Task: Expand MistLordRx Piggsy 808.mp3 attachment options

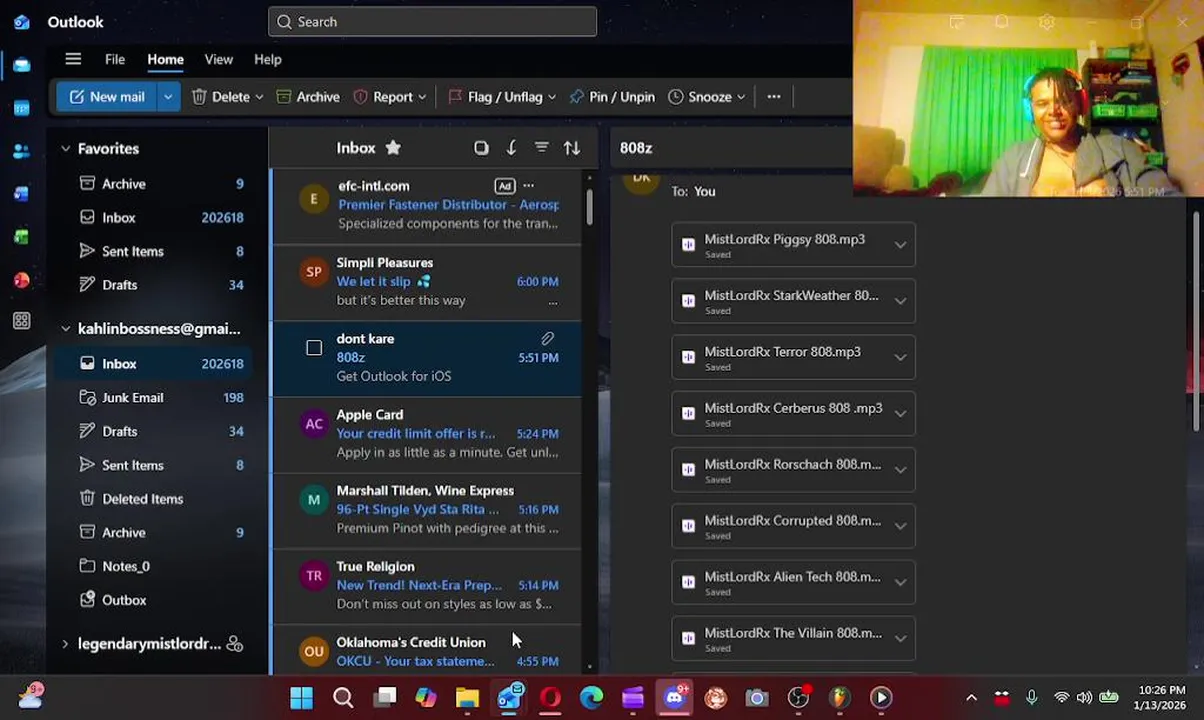Action: tap(900, 245)
